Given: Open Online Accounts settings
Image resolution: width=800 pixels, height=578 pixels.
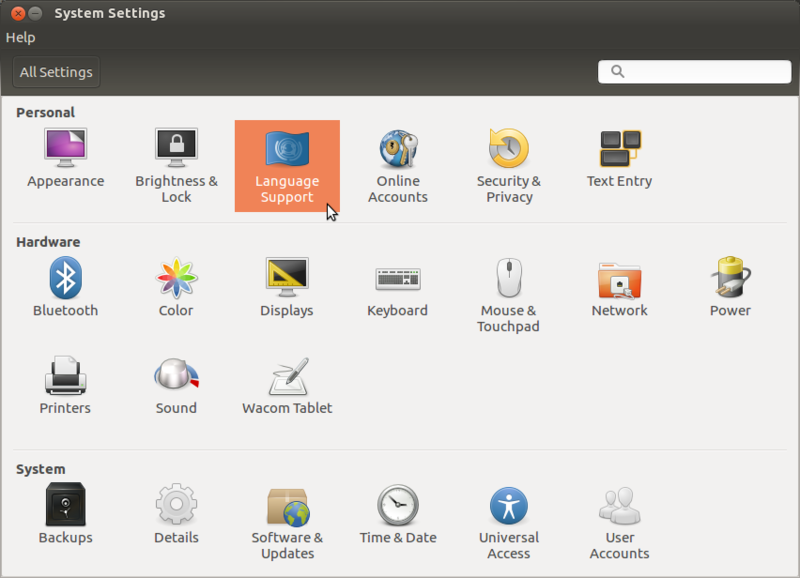Looking at the screenshot, I should pos(398,166).
